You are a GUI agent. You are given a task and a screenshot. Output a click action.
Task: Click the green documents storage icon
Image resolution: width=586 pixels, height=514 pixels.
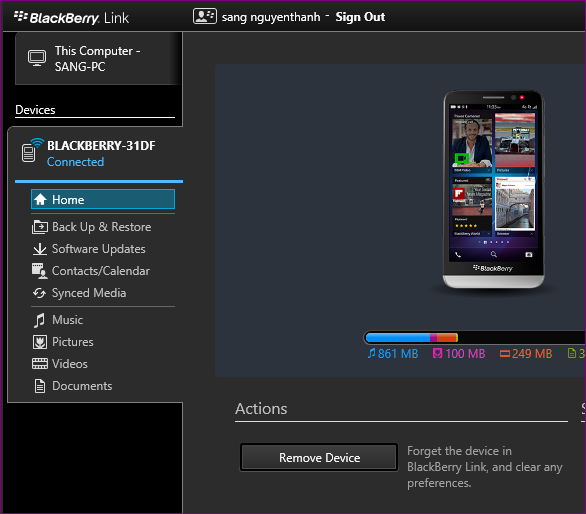click(571, 353)
